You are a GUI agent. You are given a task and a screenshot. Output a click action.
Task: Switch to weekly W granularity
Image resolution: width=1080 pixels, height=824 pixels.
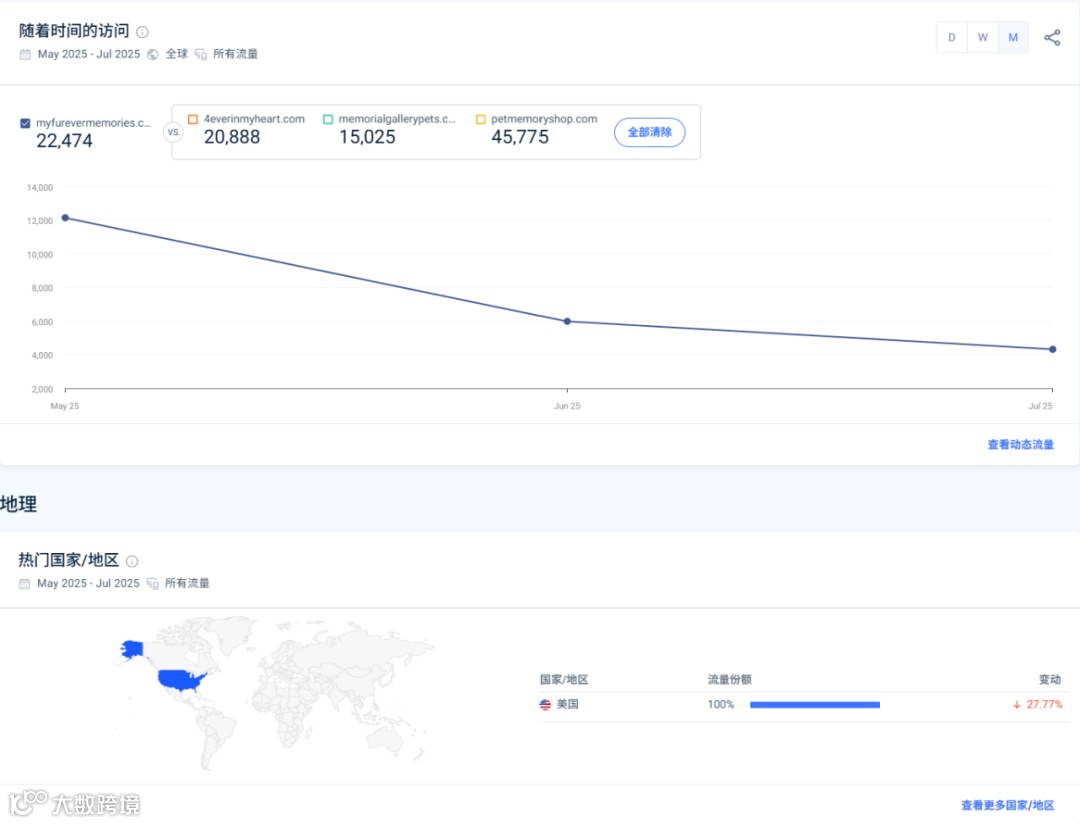pyautogui.click(x=982, y=37)
